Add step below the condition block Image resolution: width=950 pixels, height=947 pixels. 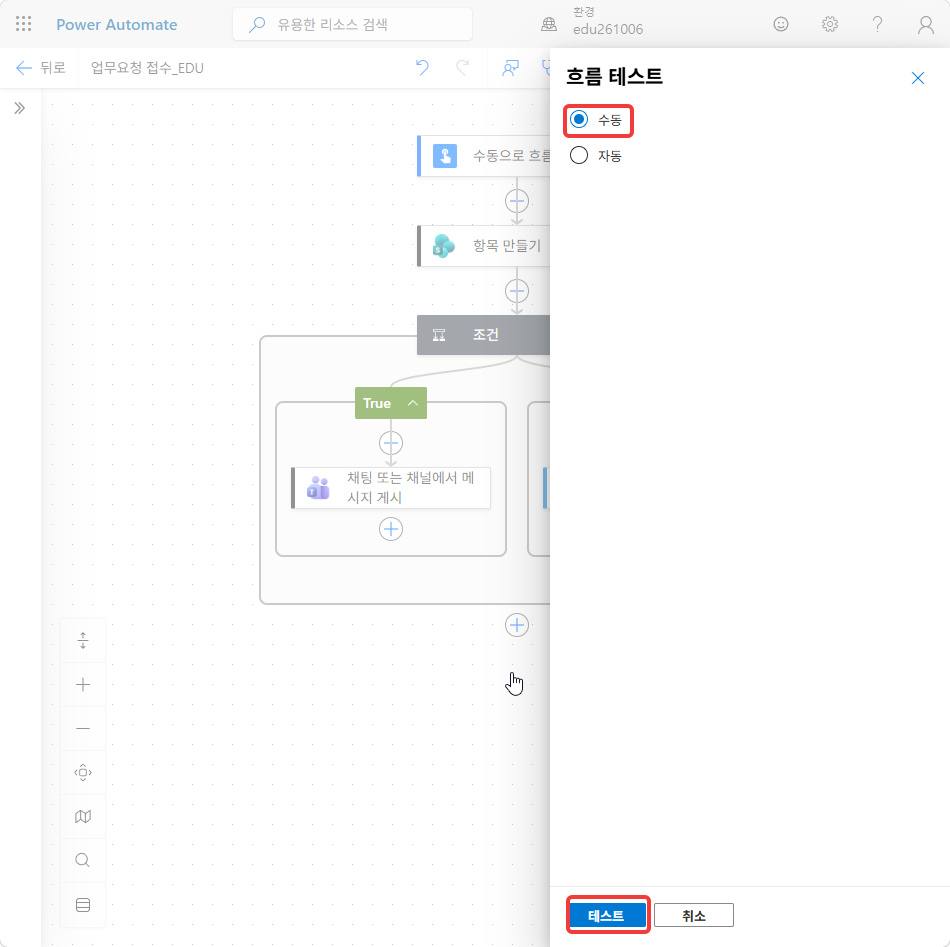point(517,625)
